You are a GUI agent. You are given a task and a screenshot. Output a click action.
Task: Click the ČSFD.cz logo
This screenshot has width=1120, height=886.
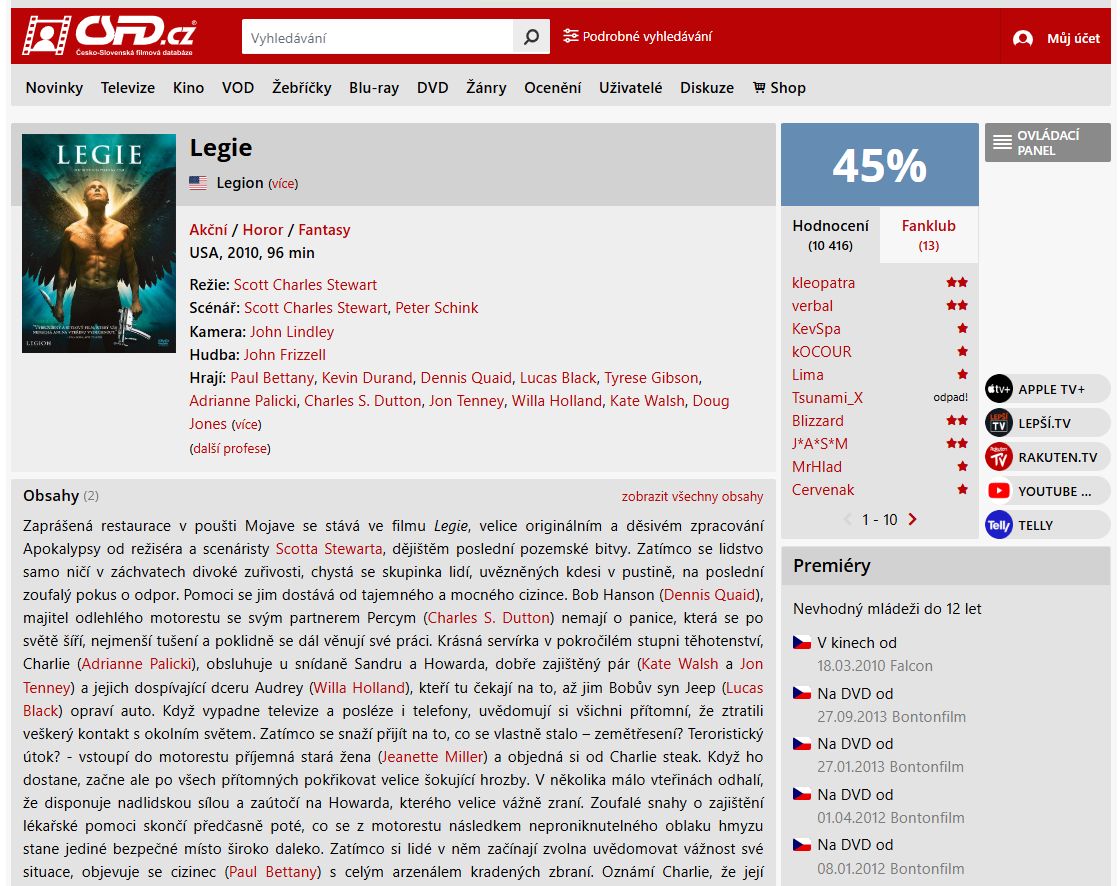(109, 36)
